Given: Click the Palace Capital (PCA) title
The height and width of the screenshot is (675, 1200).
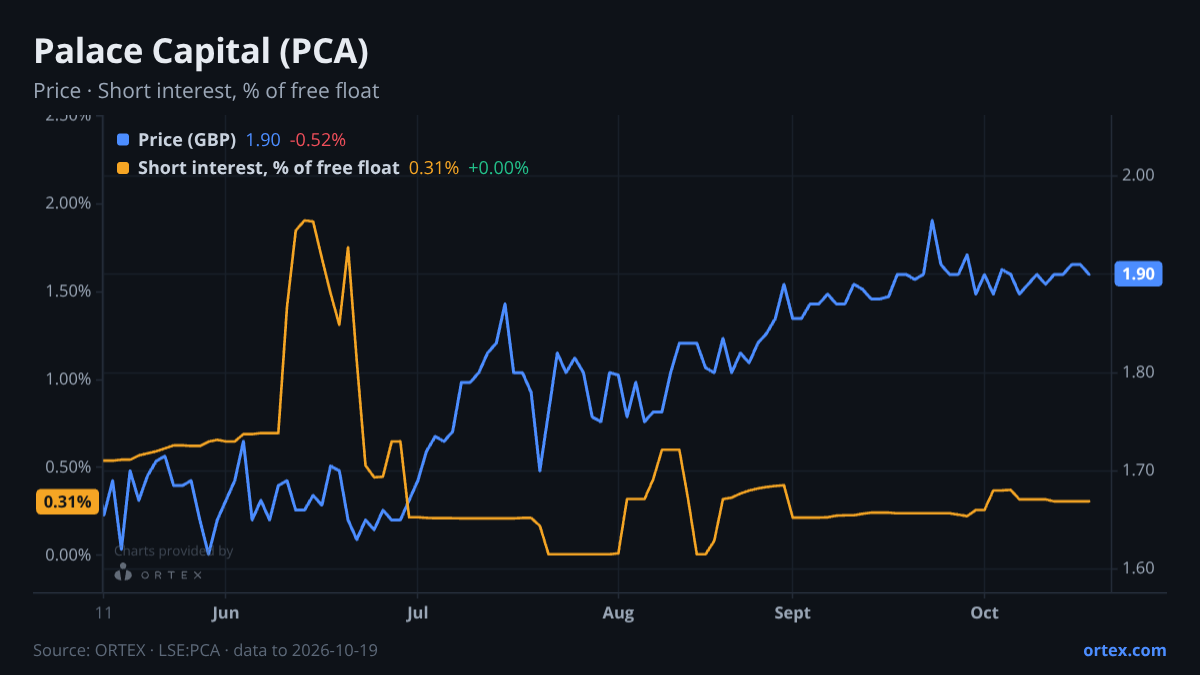Looking at the screenshot, I should pos(202,51).
